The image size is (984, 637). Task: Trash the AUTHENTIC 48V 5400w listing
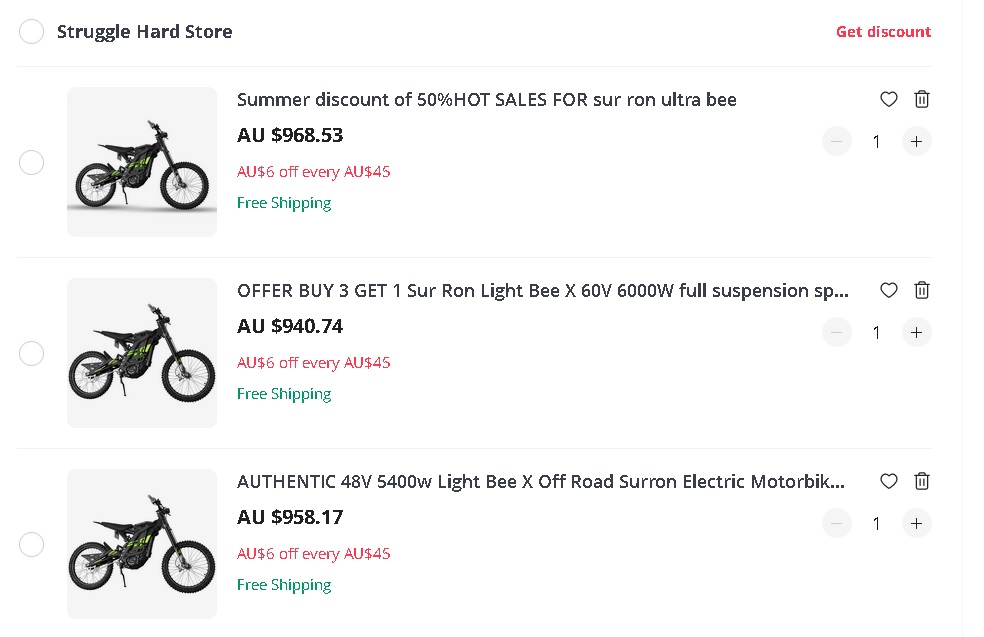921,481
